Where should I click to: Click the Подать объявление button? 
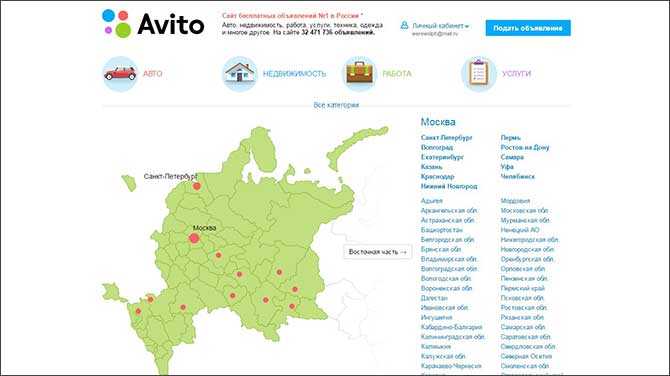click(528, 28)
